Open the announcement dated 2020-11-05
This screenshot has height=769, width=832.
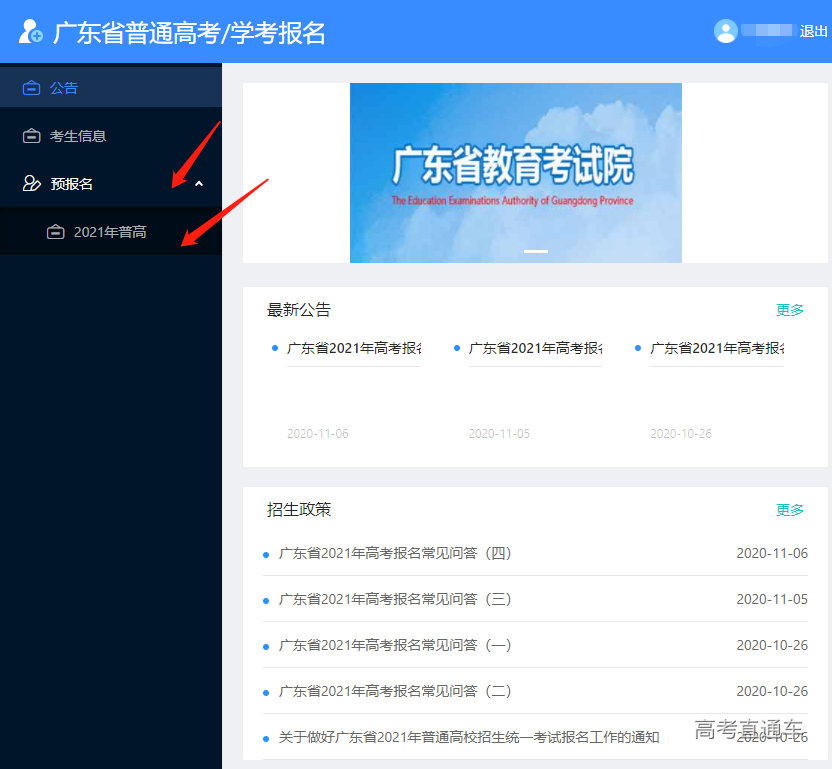pyautogui.click(x=535, y=348)
